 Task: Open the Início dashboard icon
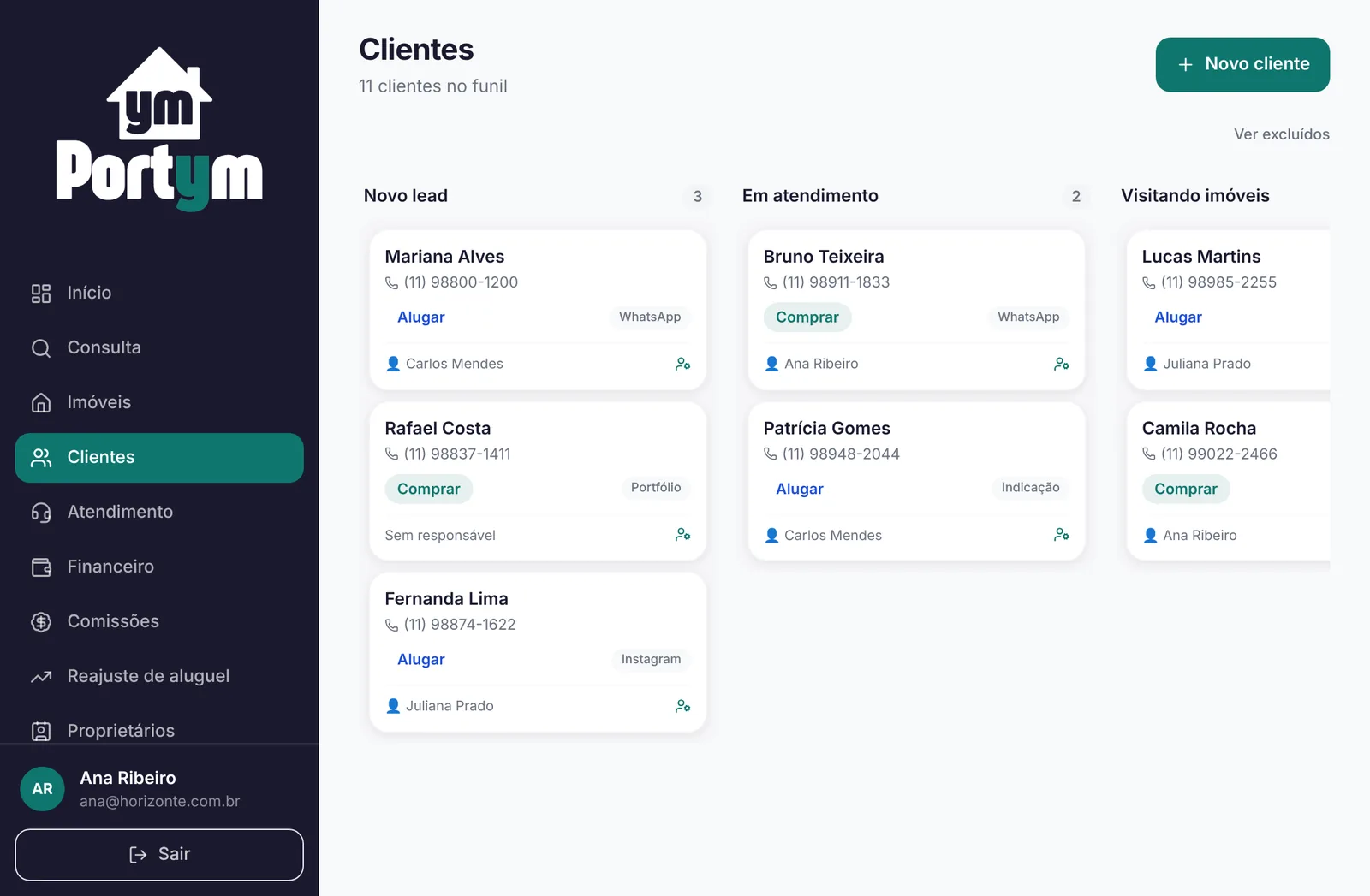pyautogui.click(x=41, y=294)
